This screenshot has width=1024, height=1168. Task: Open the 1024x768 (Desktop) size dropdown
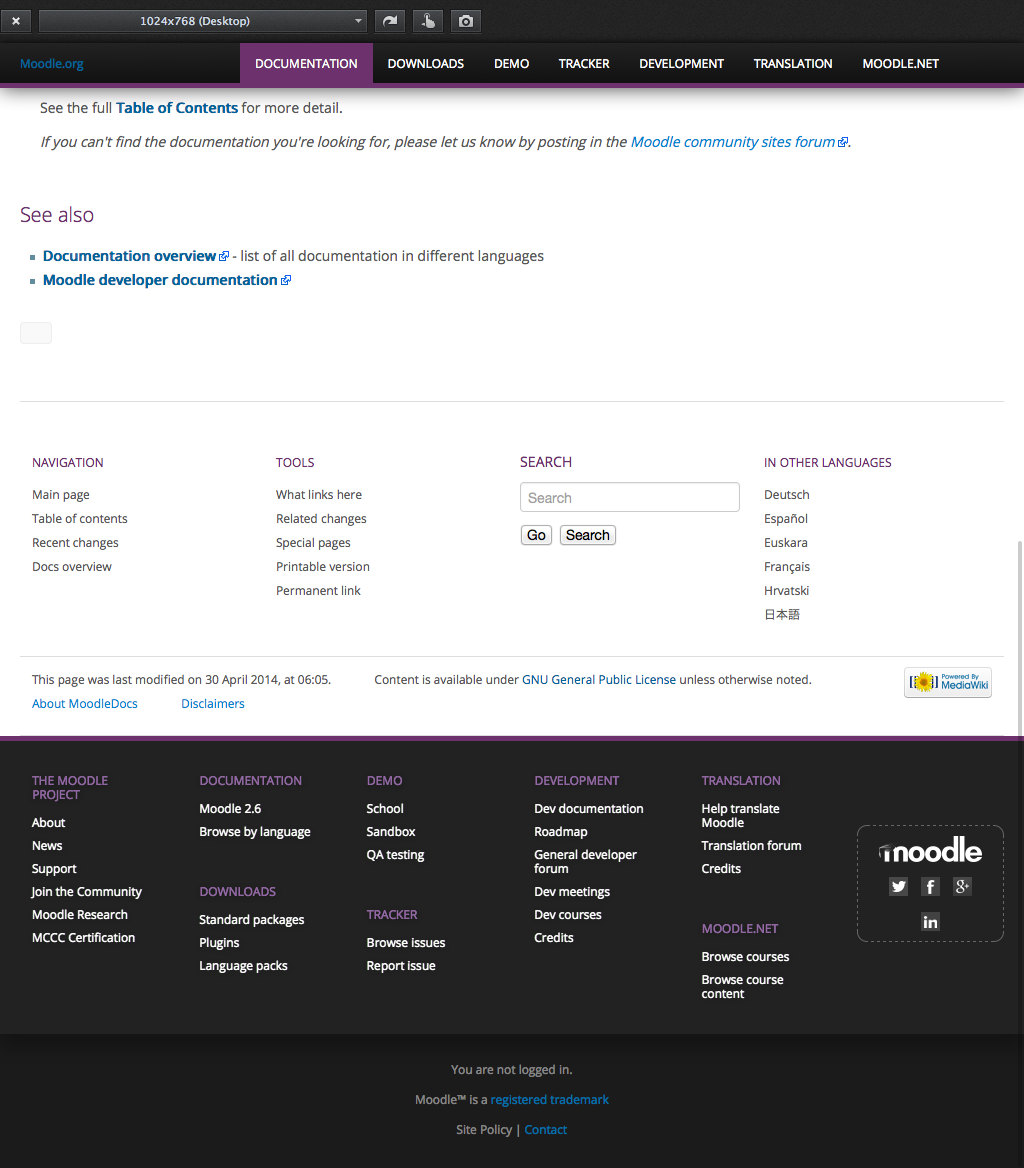point(202,21)
